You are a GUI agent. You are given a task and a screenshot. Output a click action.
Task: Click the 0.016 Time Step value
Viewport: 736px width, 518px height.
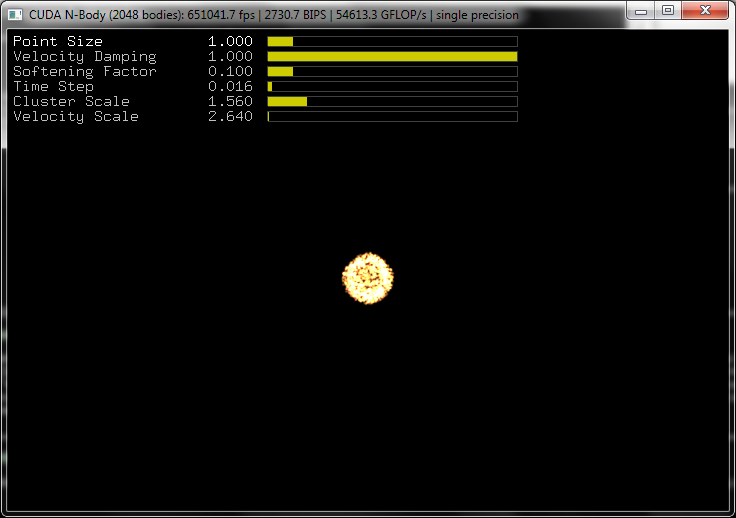pos(230,87)
